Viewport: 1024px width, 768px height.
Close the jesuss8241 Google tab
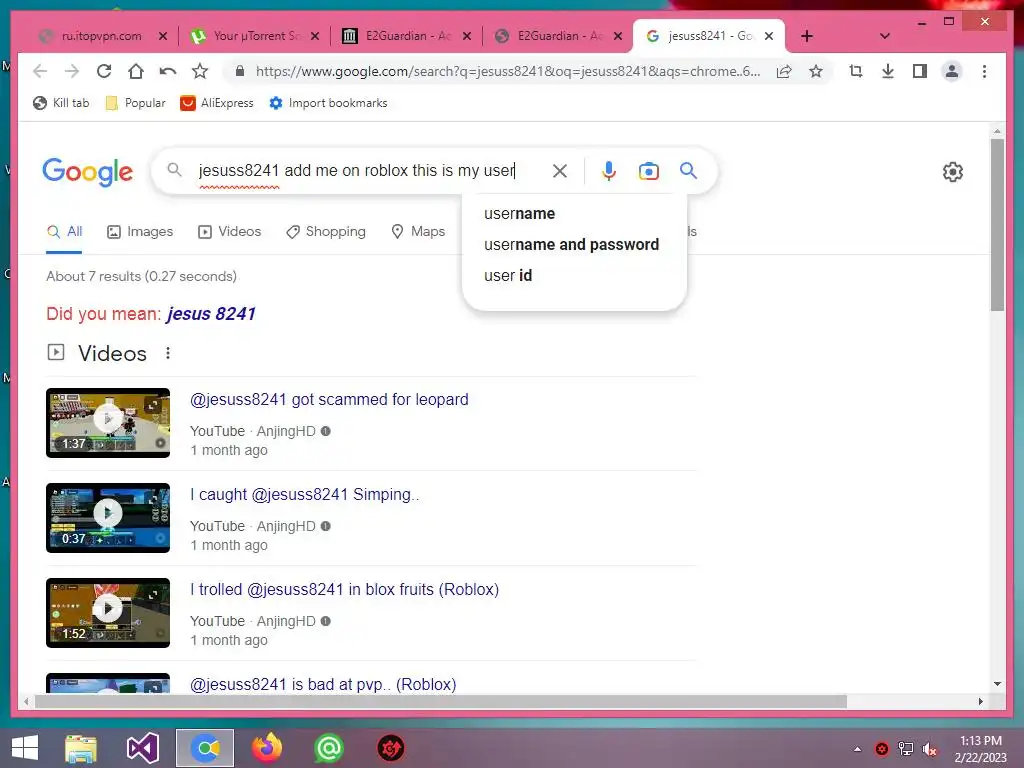click(769, 37)
